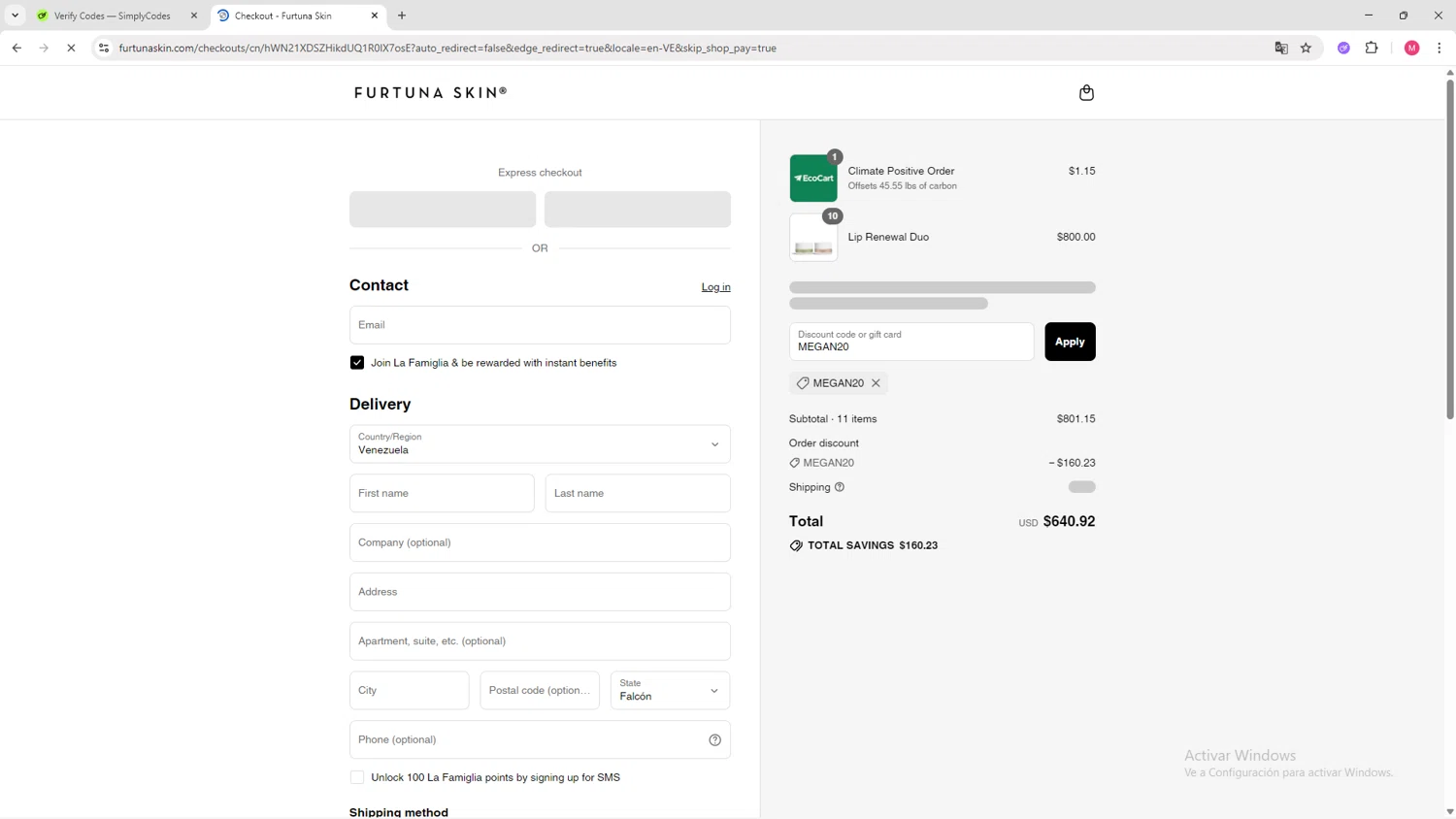Click the TOTAL SAVINGS $160.23 text
The width and height of the screenshot is (1456, 819).
point(873,545)
